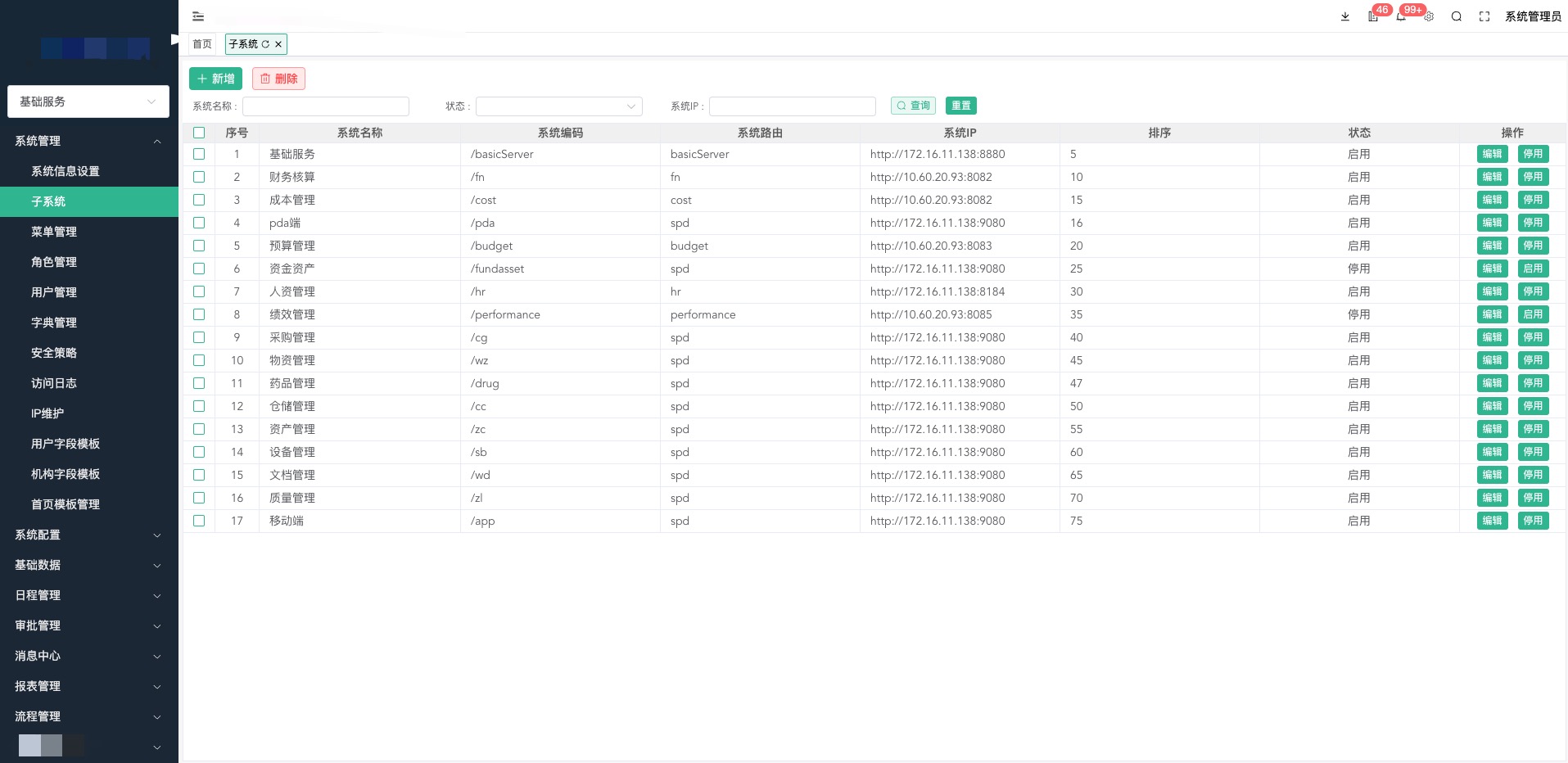Click the 新增 add button
The image size is (1568, 763).
(x=215, y=79)
